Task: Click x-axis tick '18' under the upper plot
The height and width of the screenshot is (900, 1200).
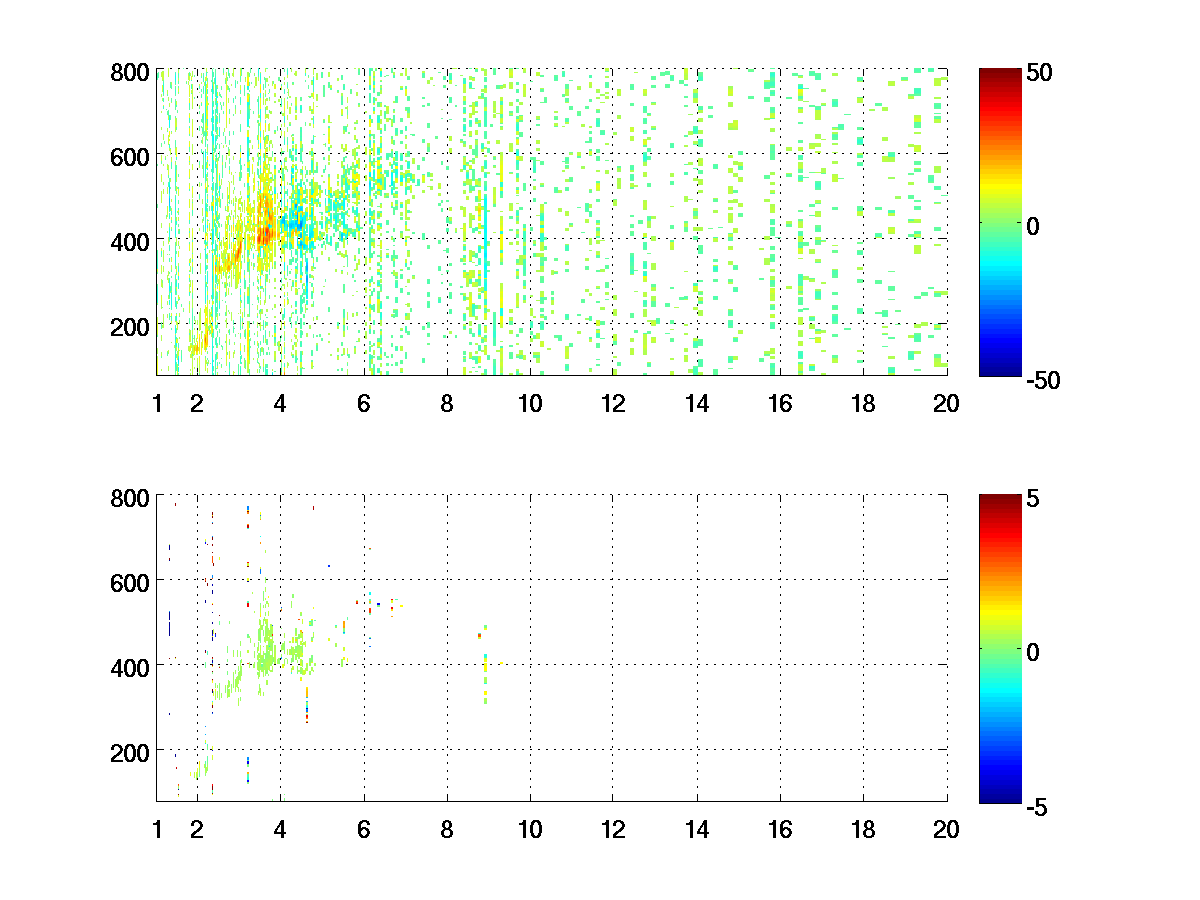Action: (863, 404)
